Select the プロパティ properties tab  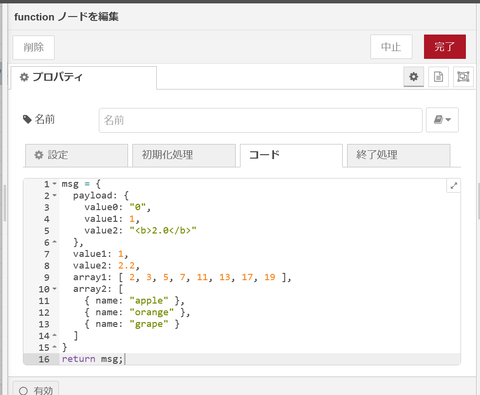[84, 77]
